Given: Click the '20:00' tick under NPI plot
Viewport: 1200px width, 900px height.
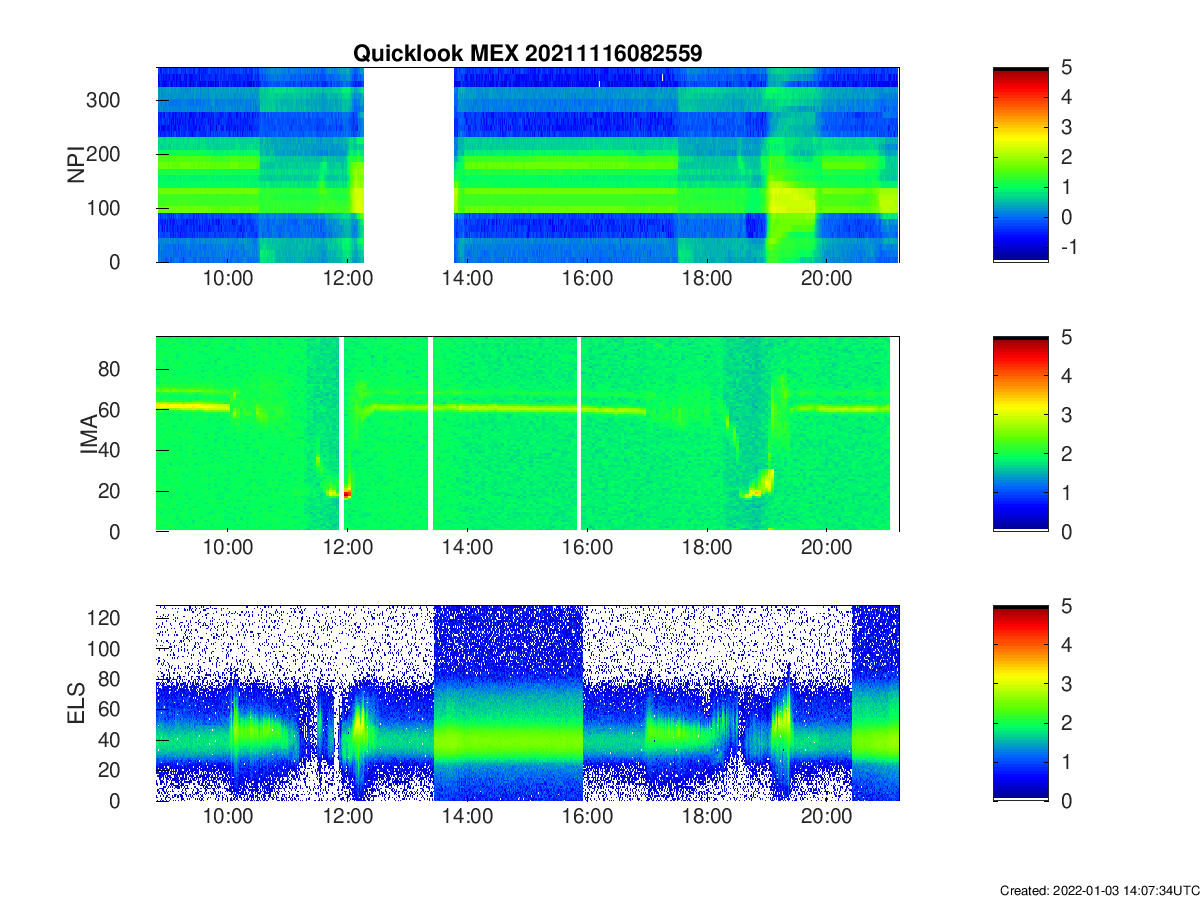Looking at the screenshot, I should pyautogui.click(x=826, y=280).
